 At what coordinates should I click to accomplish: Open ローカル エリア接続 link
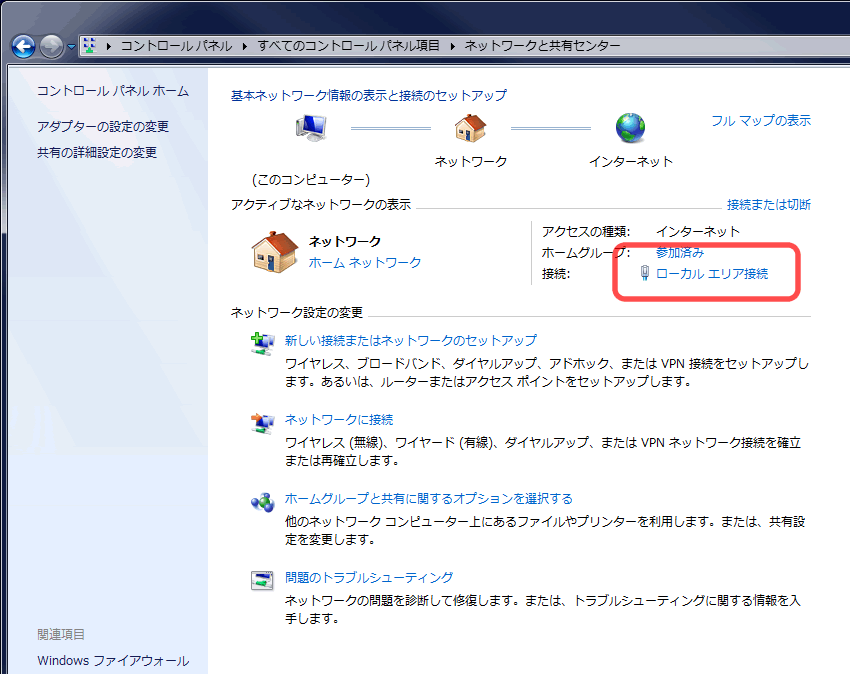pyautogui.click(x=712, y=274)
